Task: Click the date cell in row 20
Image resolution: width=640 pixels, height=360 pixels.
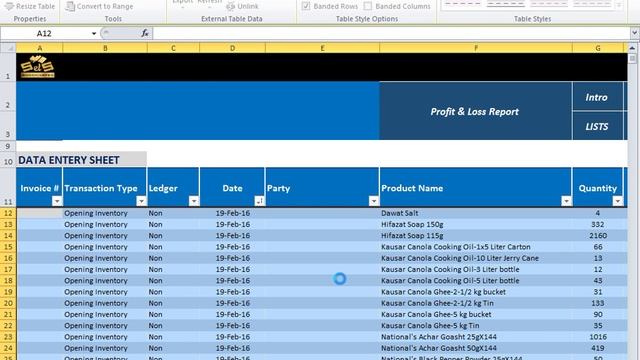Action: coord(232,303)
